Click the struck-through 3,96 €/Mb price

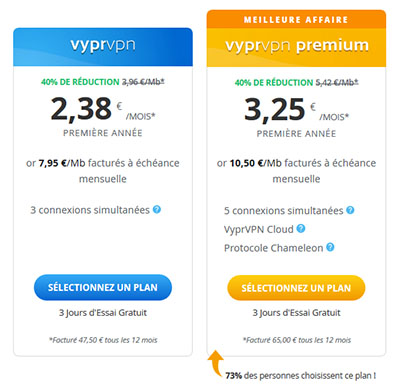pyautogui.click(x=143, y=82)
